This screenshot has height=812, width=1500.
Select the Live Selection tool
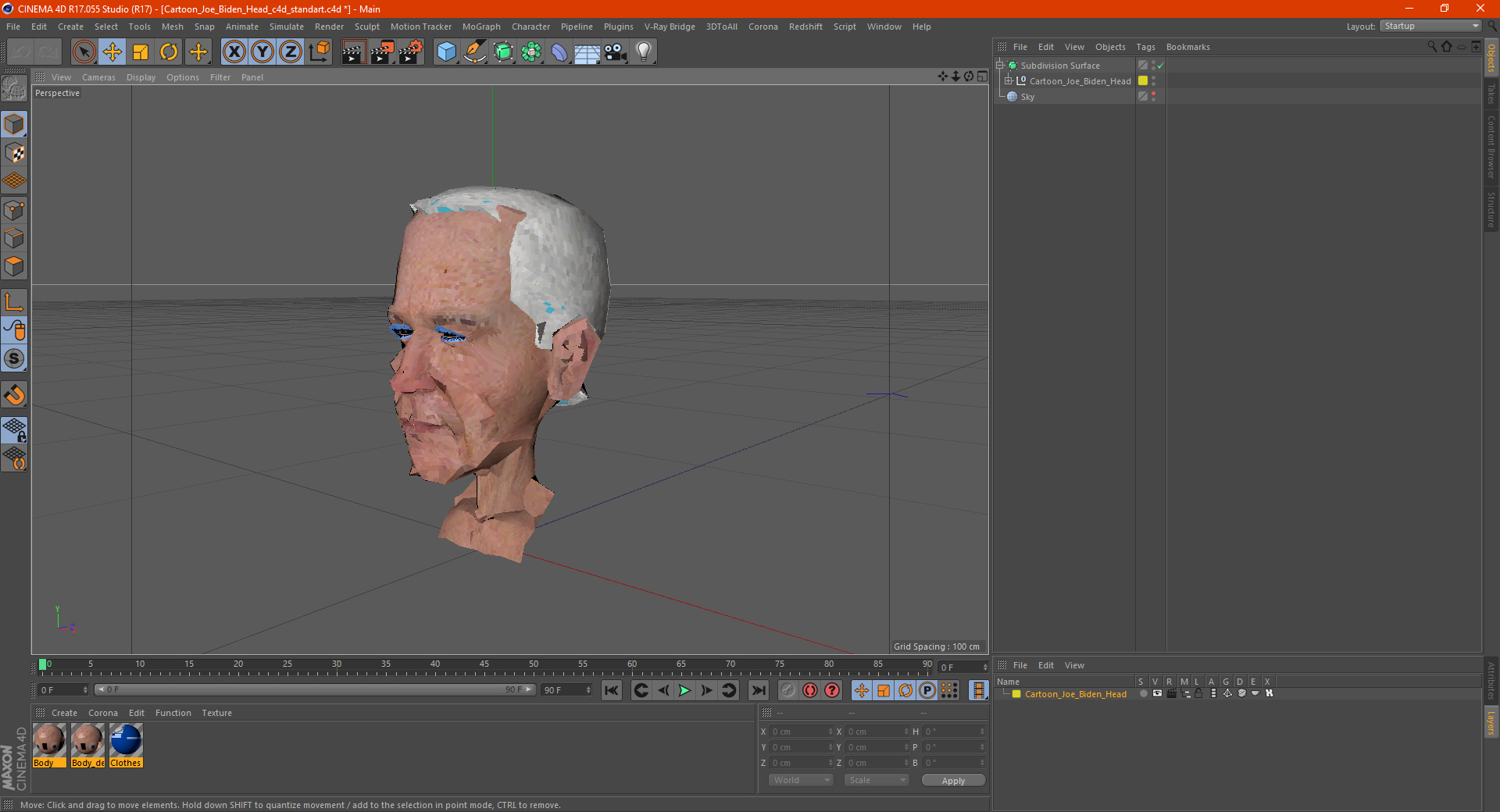84,52
